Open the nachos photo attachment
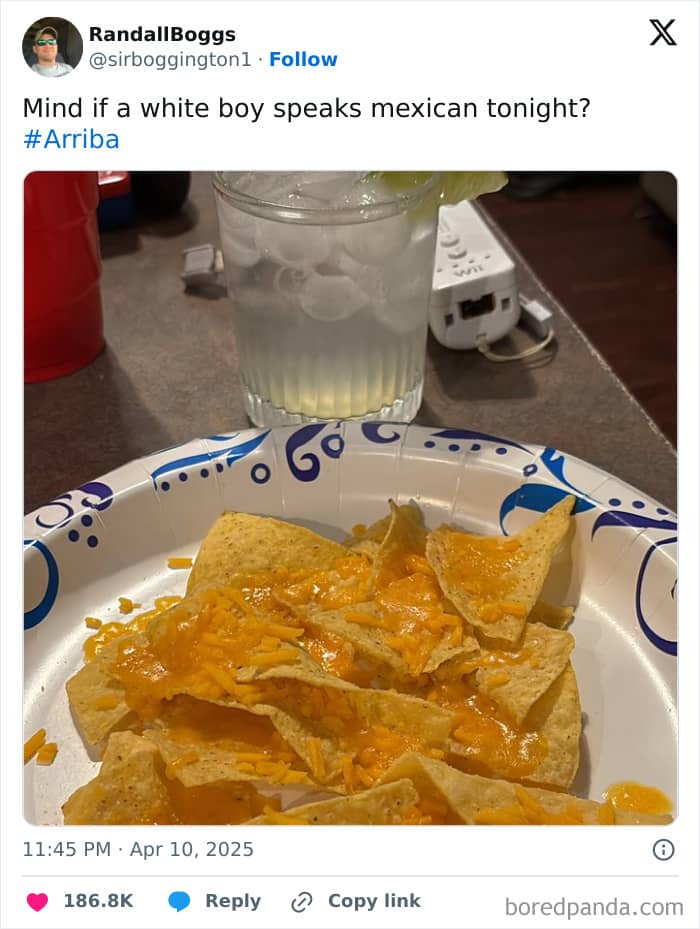700x929 pixels. [x=350, y=498]
